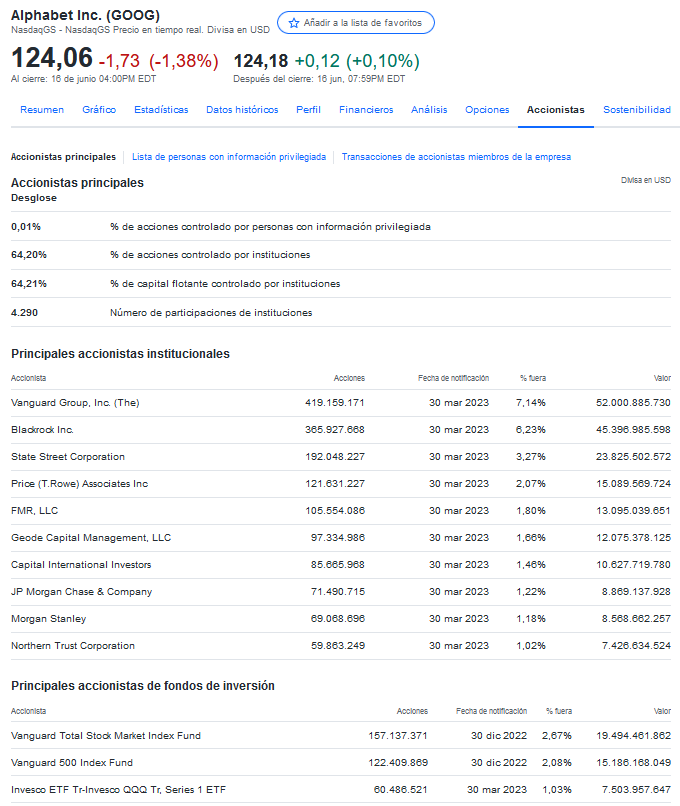Open Lista de personas con información privilegiada

point(229,157)
